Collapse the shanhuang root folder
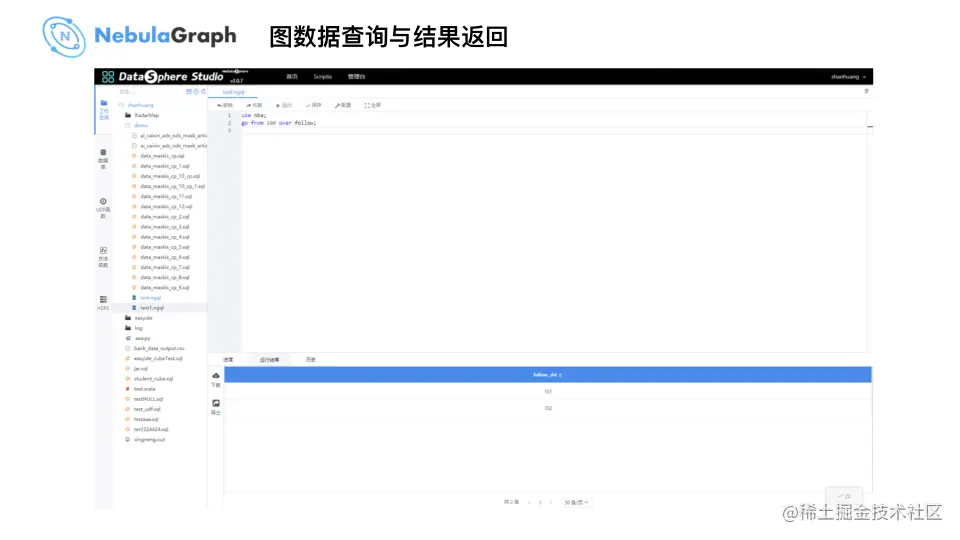 pyautogui.click(x=137, y=105)
